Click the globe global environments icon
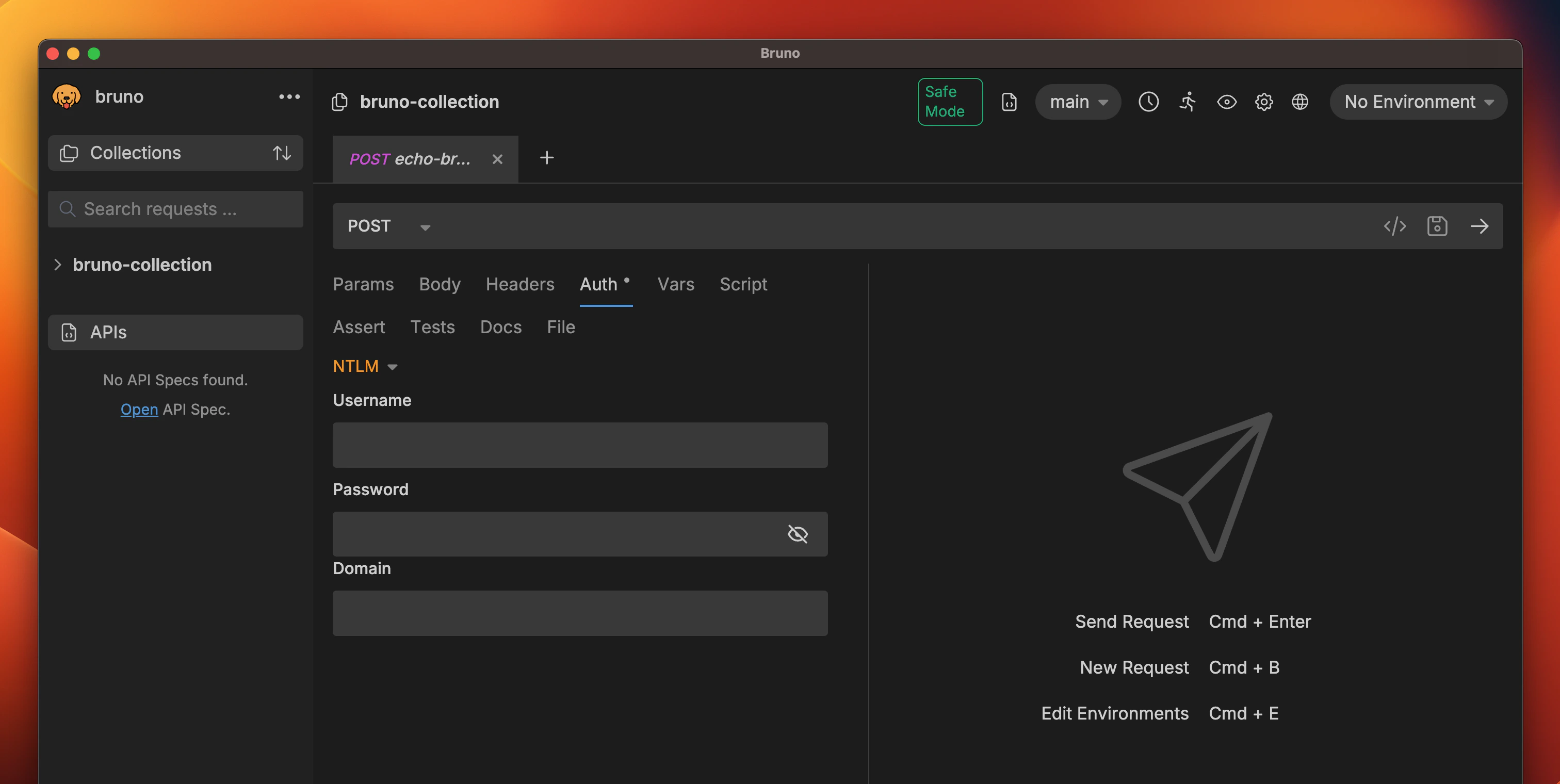The width and height of the screenshot is (1560, 784). pyautogui.click(x=1299, y=102)
